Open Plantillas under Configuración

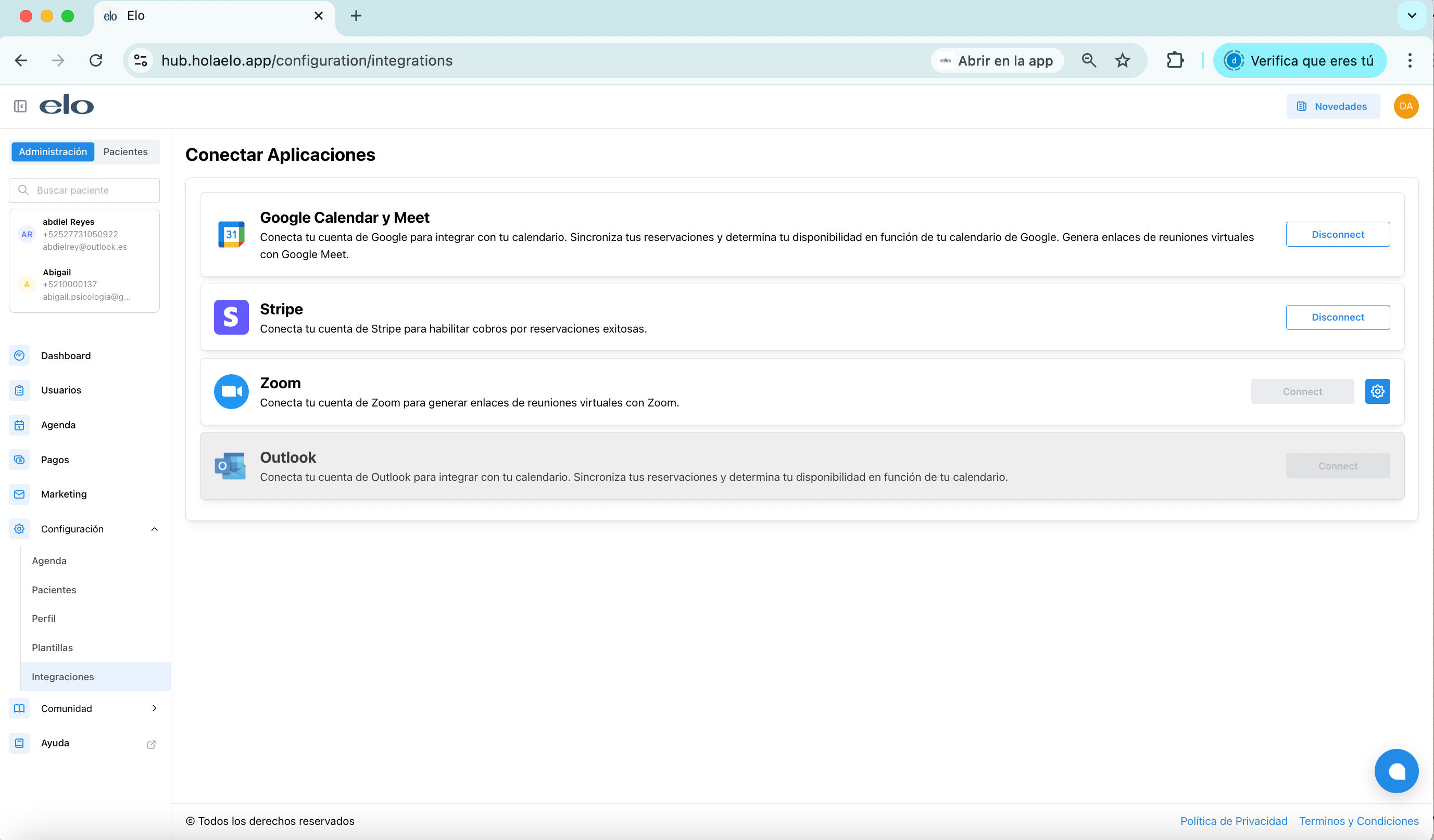pos(53,647)
